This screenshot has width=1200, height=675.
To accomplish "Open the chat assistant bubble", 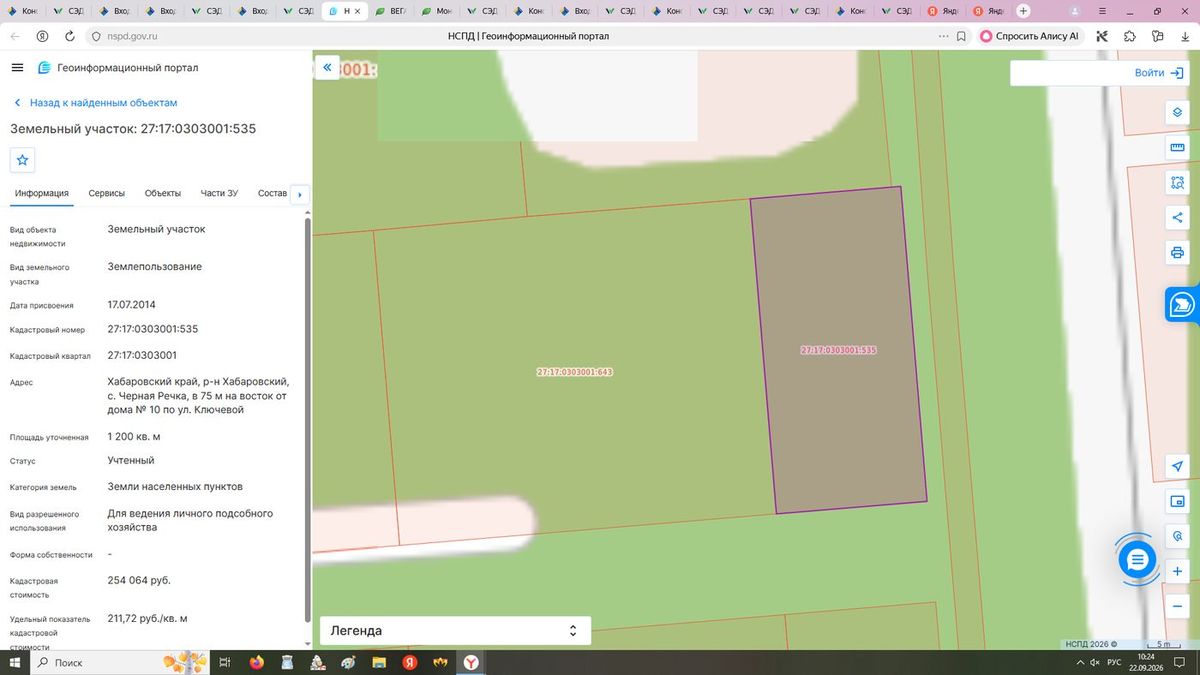I will coord(1137,559).
